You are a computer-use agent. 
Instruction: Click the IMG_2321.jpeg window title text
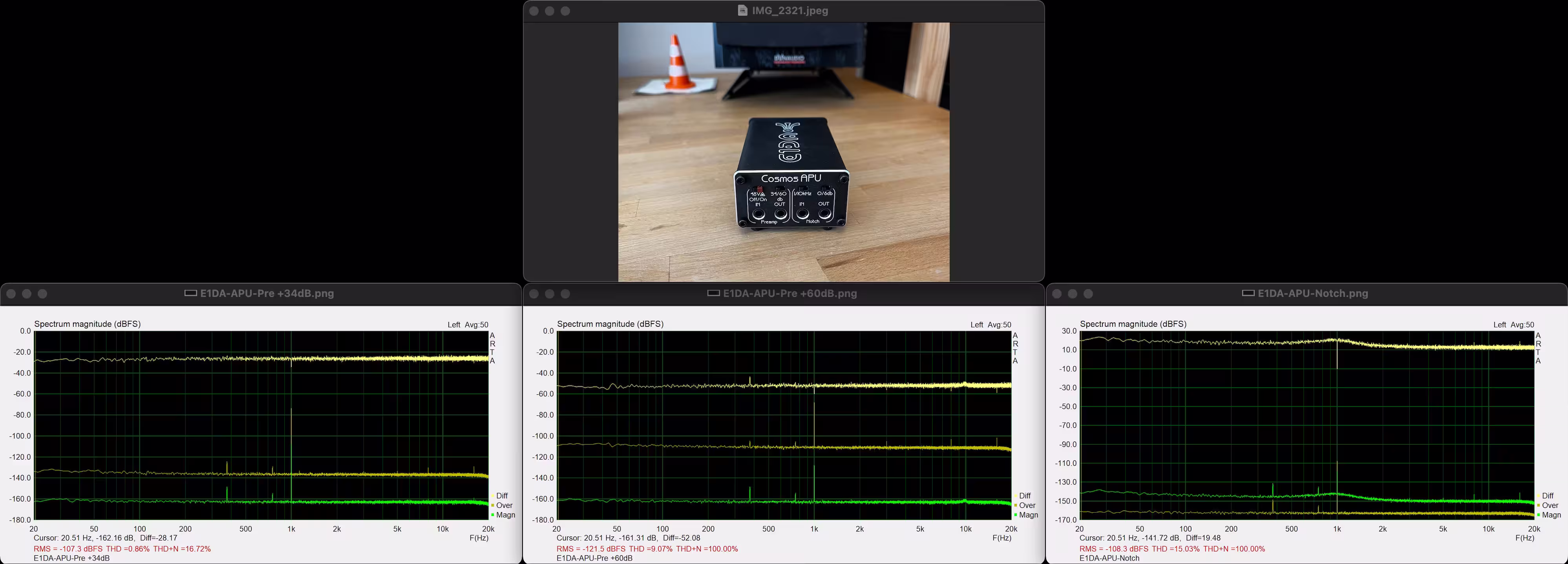[789, 10]
